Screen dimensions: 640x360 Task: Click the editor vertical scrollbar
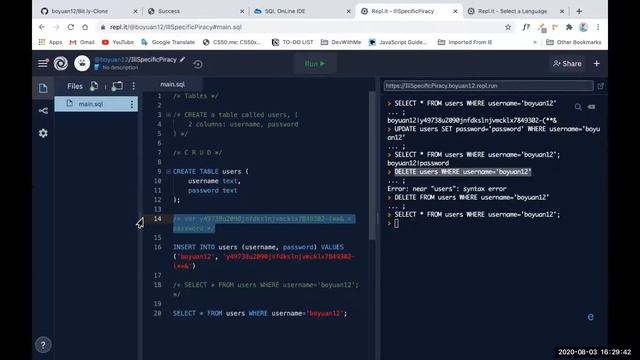coord(372,165)
